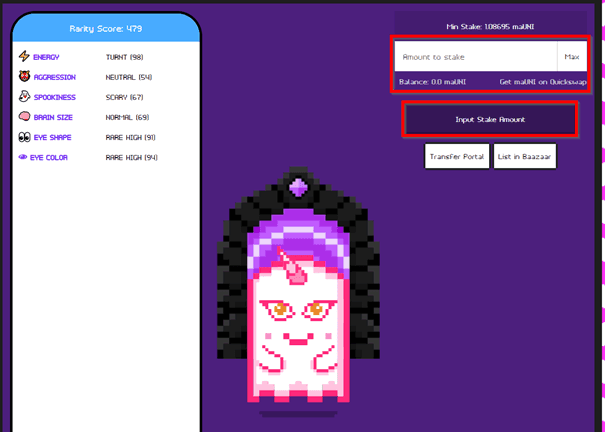Image resolution: width=605 pixels, height=432 pixels.
Task: Click the Eye Color eye icon
Action: coord(24,157)
